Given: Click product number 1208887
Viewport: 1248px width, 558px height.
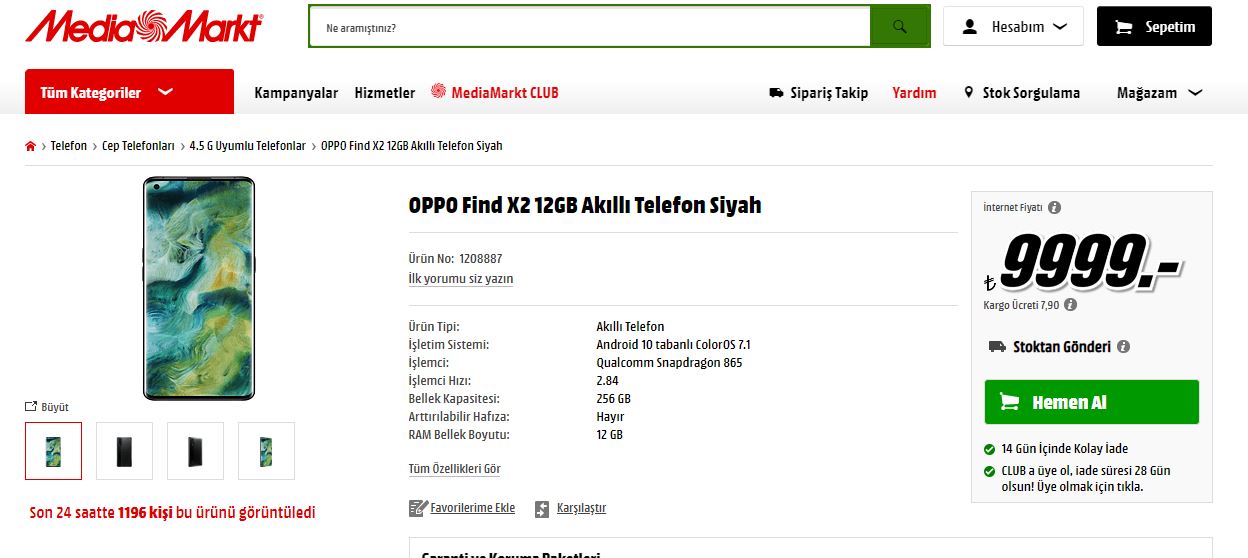Looking at the screenshot, I should coord(481,258).
